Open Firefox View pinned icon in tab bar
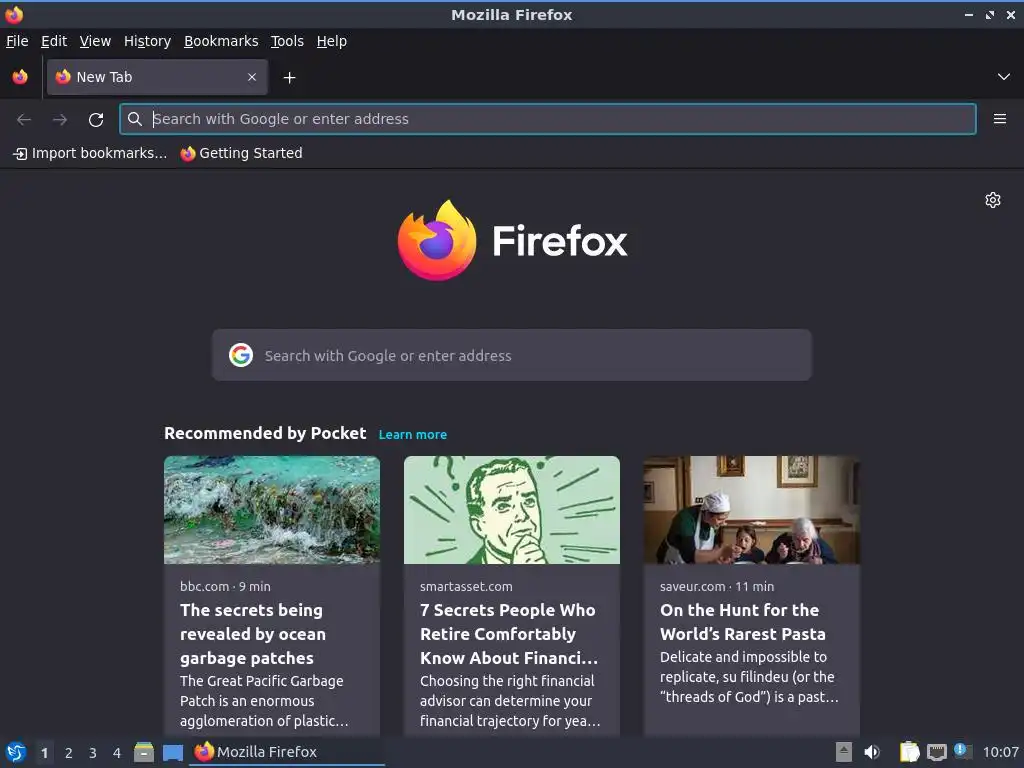This screenshot has height=768, width=1024. click(20, 77)
